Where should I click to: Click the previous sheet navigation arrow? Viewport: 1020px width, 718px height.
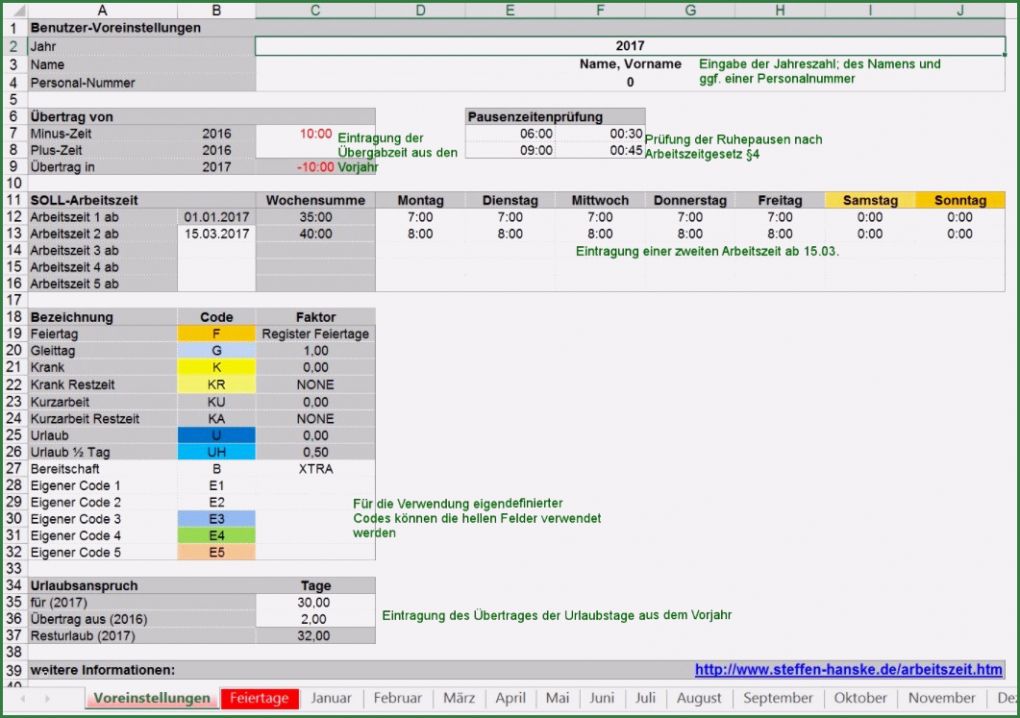click(x=21, y=698)
